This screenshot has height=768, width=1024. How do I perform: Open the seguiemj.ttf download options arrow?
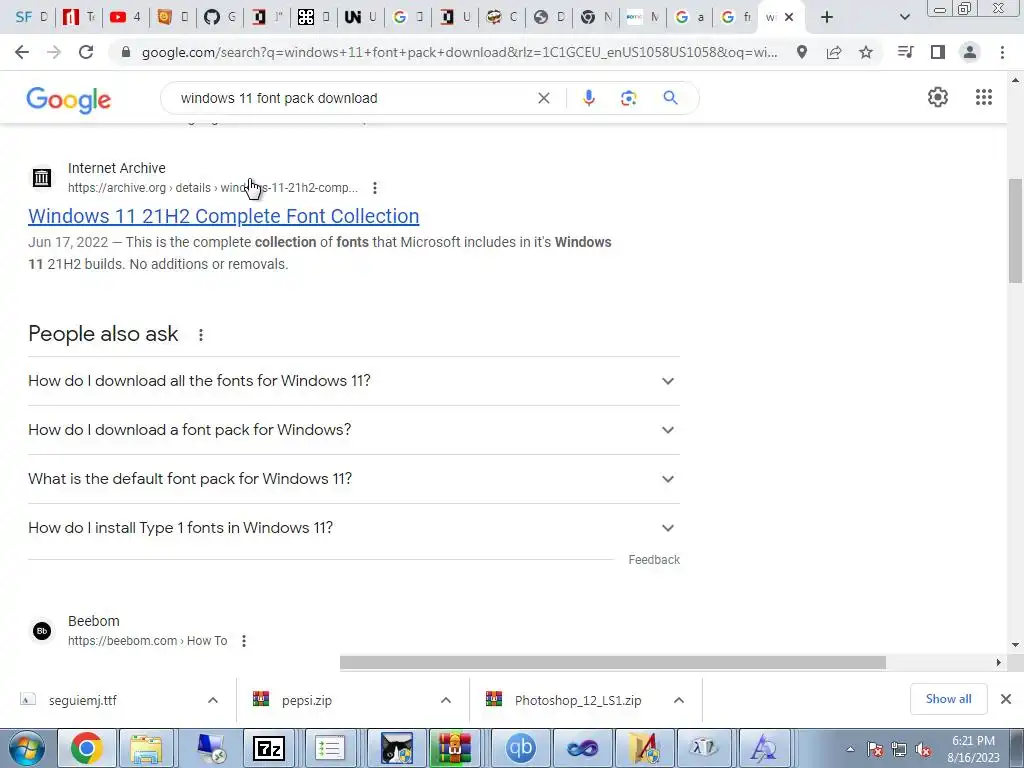pyautogui.click(x=213, y=700)
